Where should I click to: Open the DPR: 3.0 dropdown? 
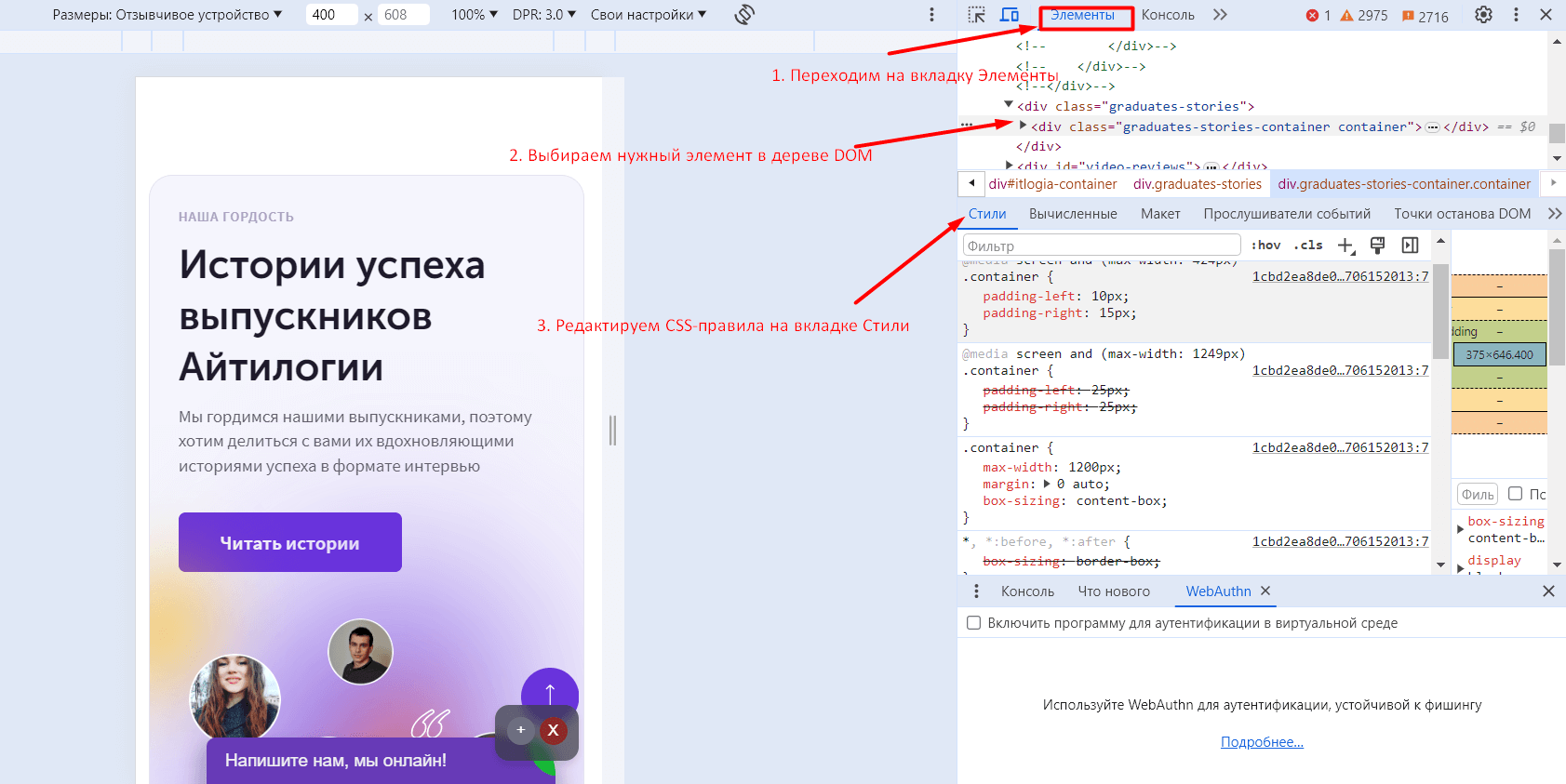[x=543, y=15]
